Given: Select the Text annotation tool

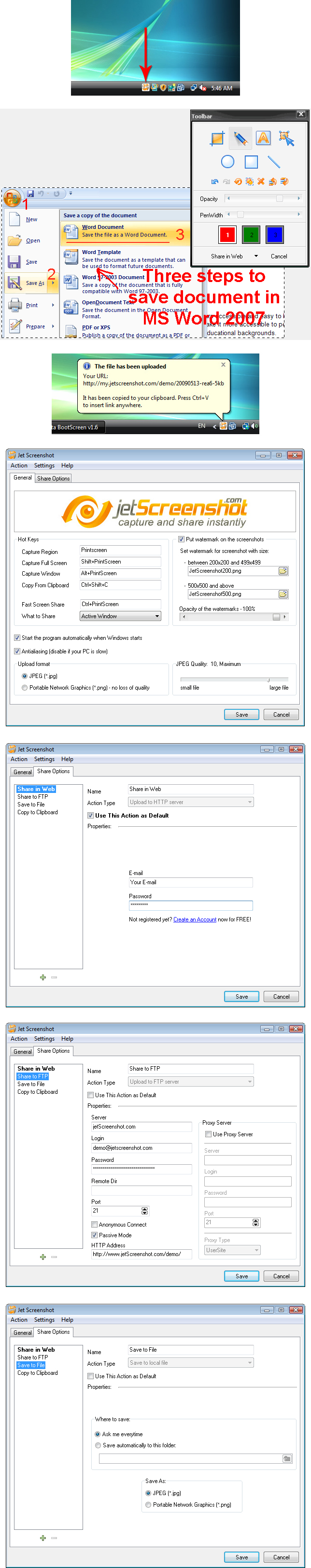Looking at the screenshot, I should point(263,138).
